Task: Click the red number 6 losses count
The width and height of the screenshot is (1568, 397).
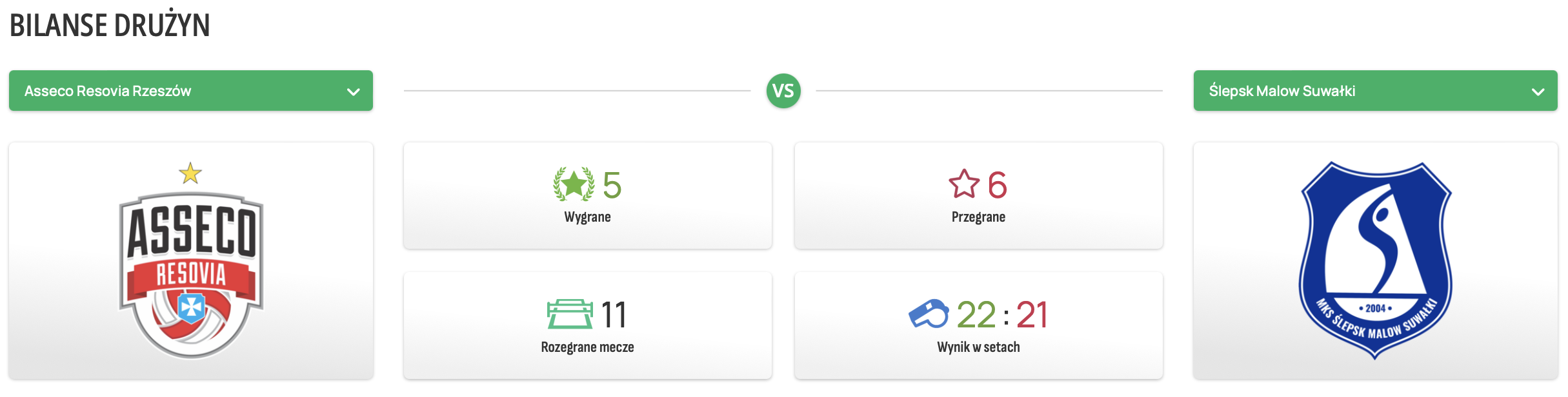Action: click(x=997, y=186)
